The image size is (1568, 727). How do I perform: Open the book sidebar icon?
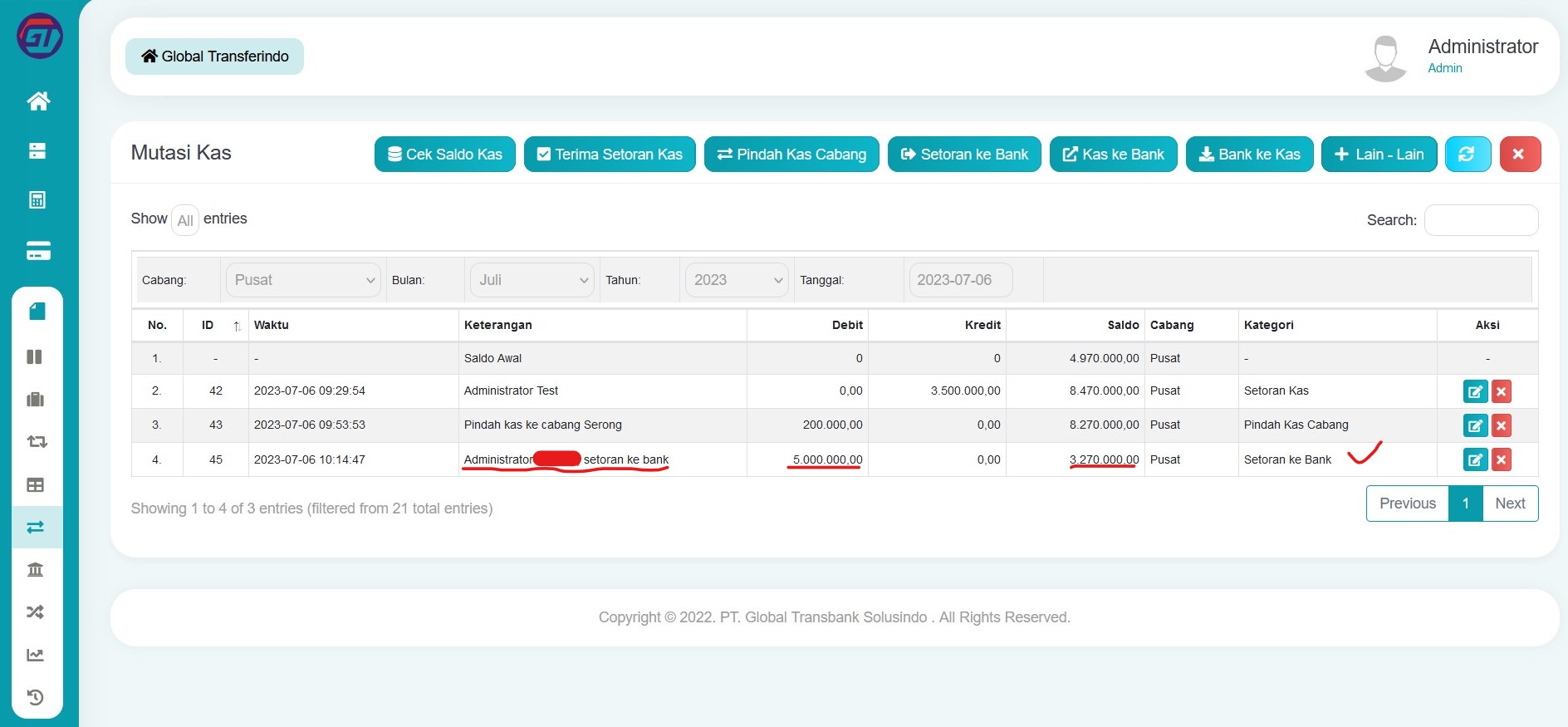pyautogui.click(x=37, y=312)
